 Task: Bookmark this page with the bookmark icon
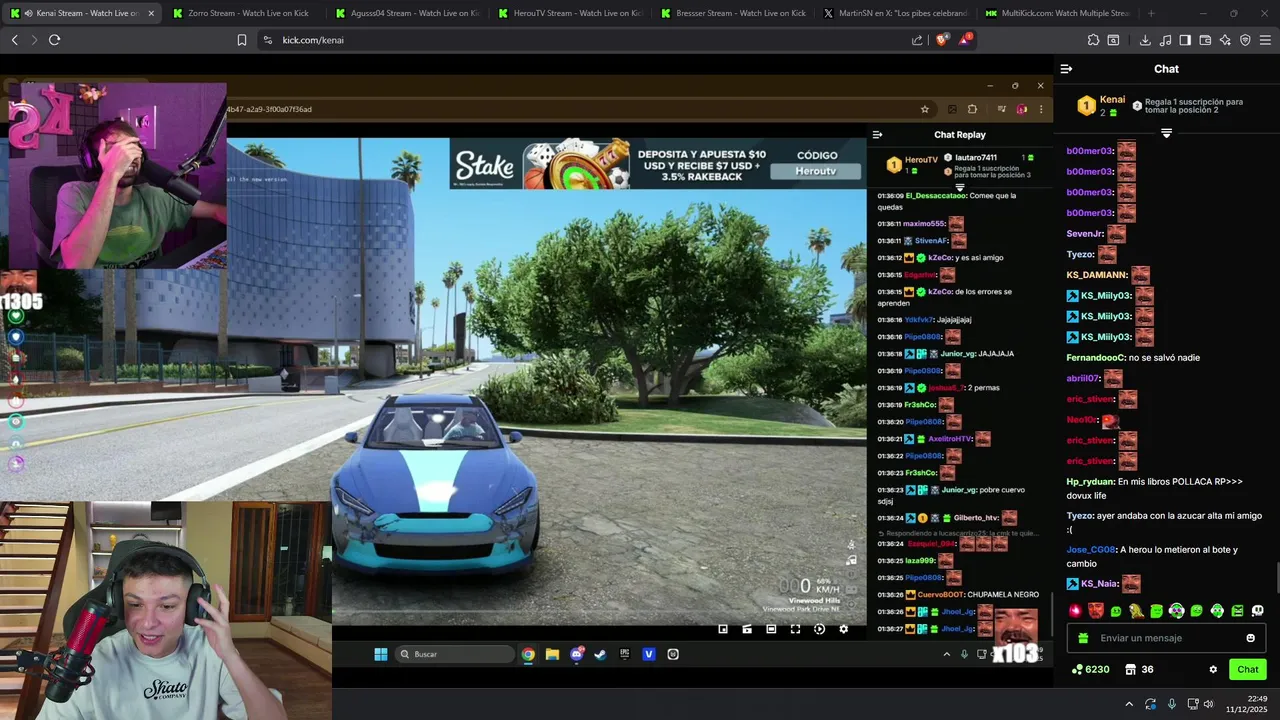[242, 40]
